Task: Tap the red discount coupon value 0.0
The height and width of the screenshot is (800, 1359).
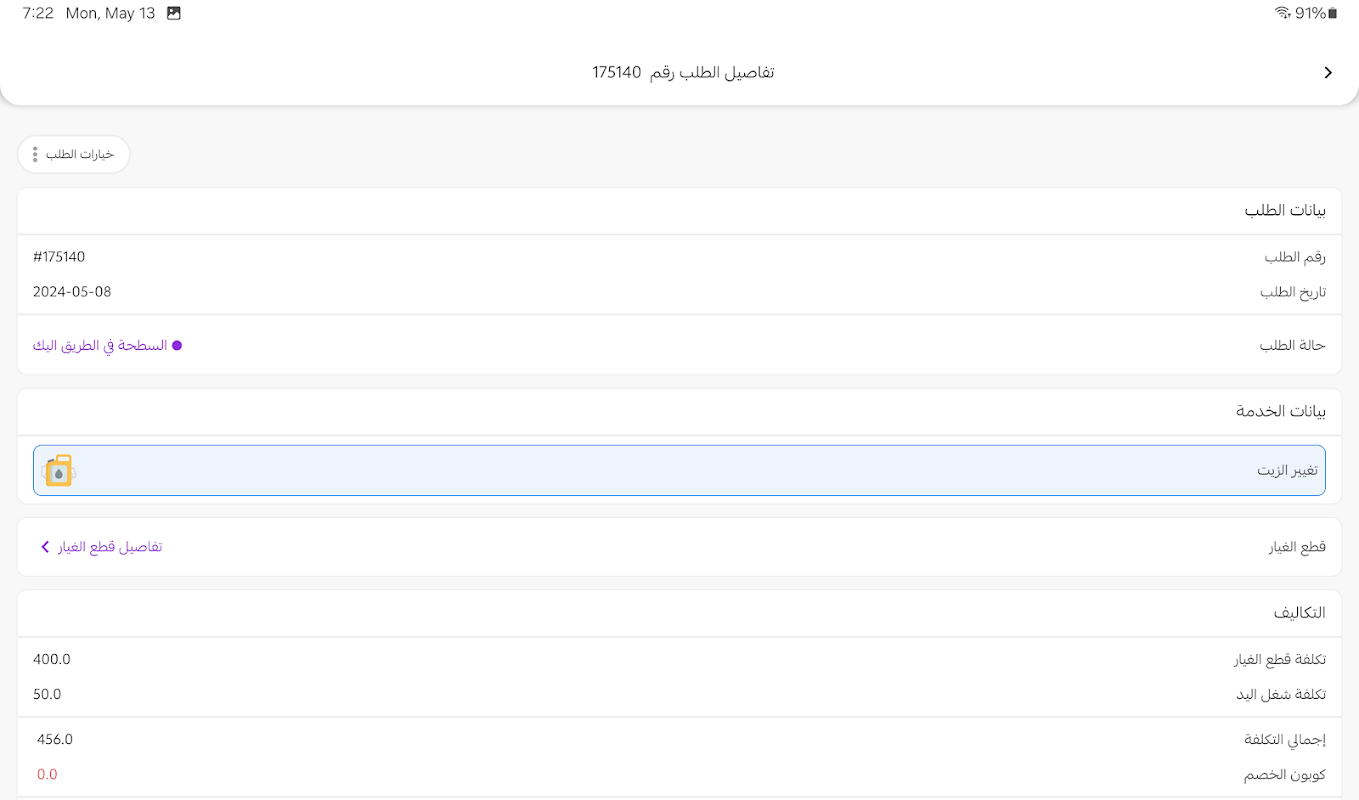Action: tap(47, 774)
